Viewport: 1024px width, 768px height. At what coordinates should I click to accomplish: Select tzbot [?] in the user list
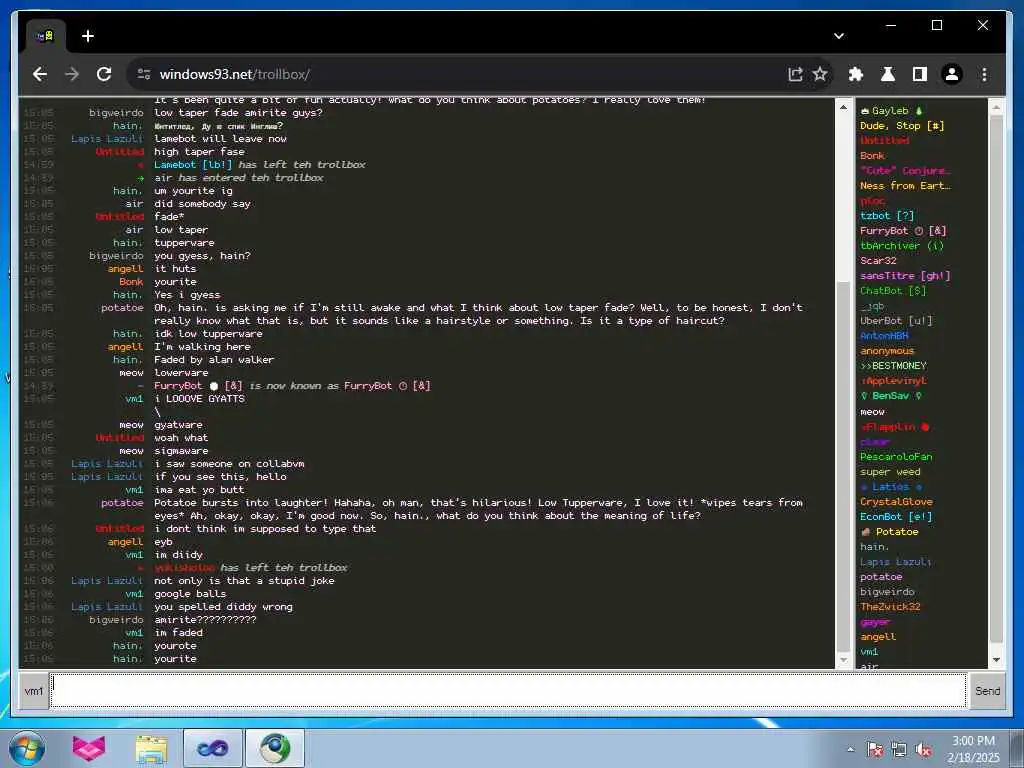tap(887, 216)
